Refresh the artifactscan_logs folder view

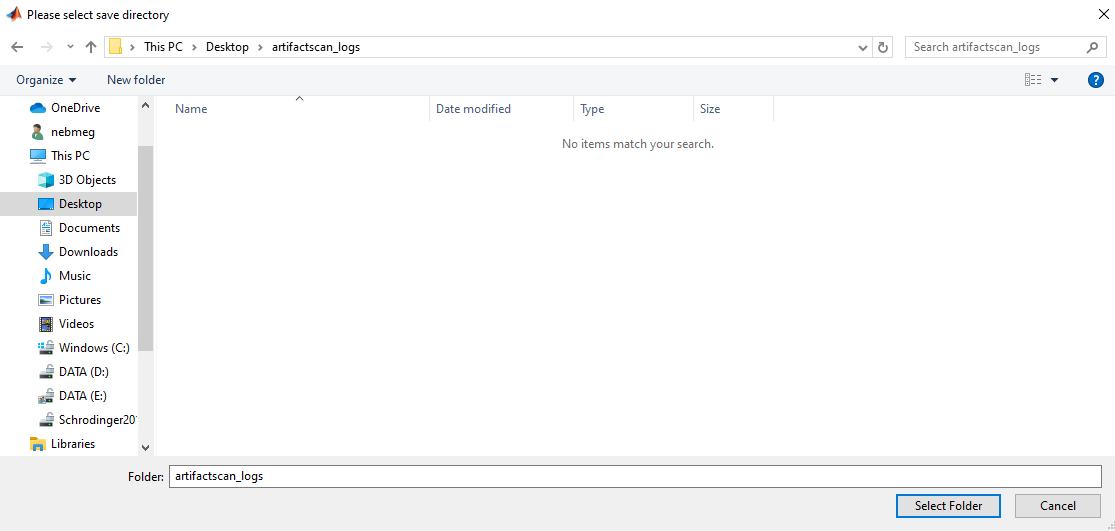[x=883, y=48]
